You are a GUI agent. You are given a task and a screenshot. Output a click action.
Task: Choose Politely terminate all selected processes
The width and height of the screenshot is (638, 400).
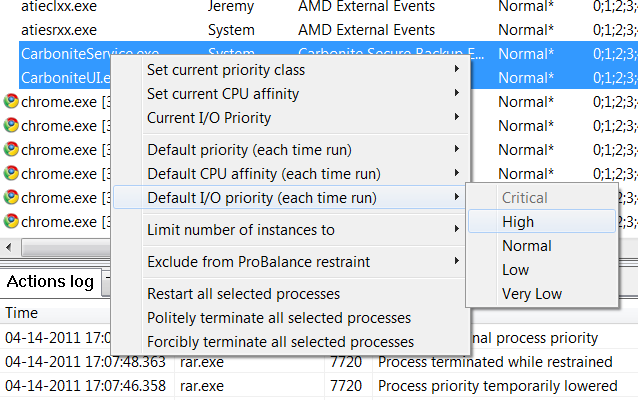click(x=291, y=318)
